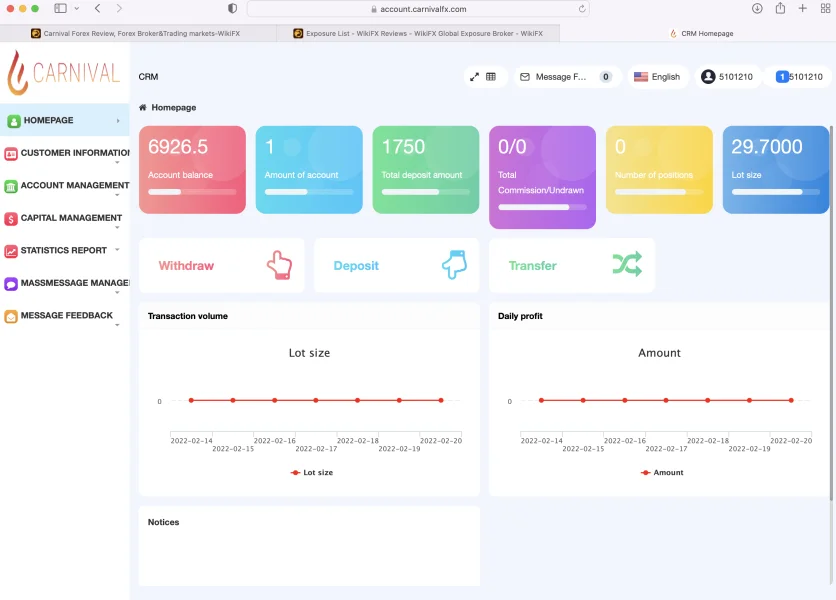Switch to the Exposure List WikiFX tab
836x600 pixels.
click(419, 33)
